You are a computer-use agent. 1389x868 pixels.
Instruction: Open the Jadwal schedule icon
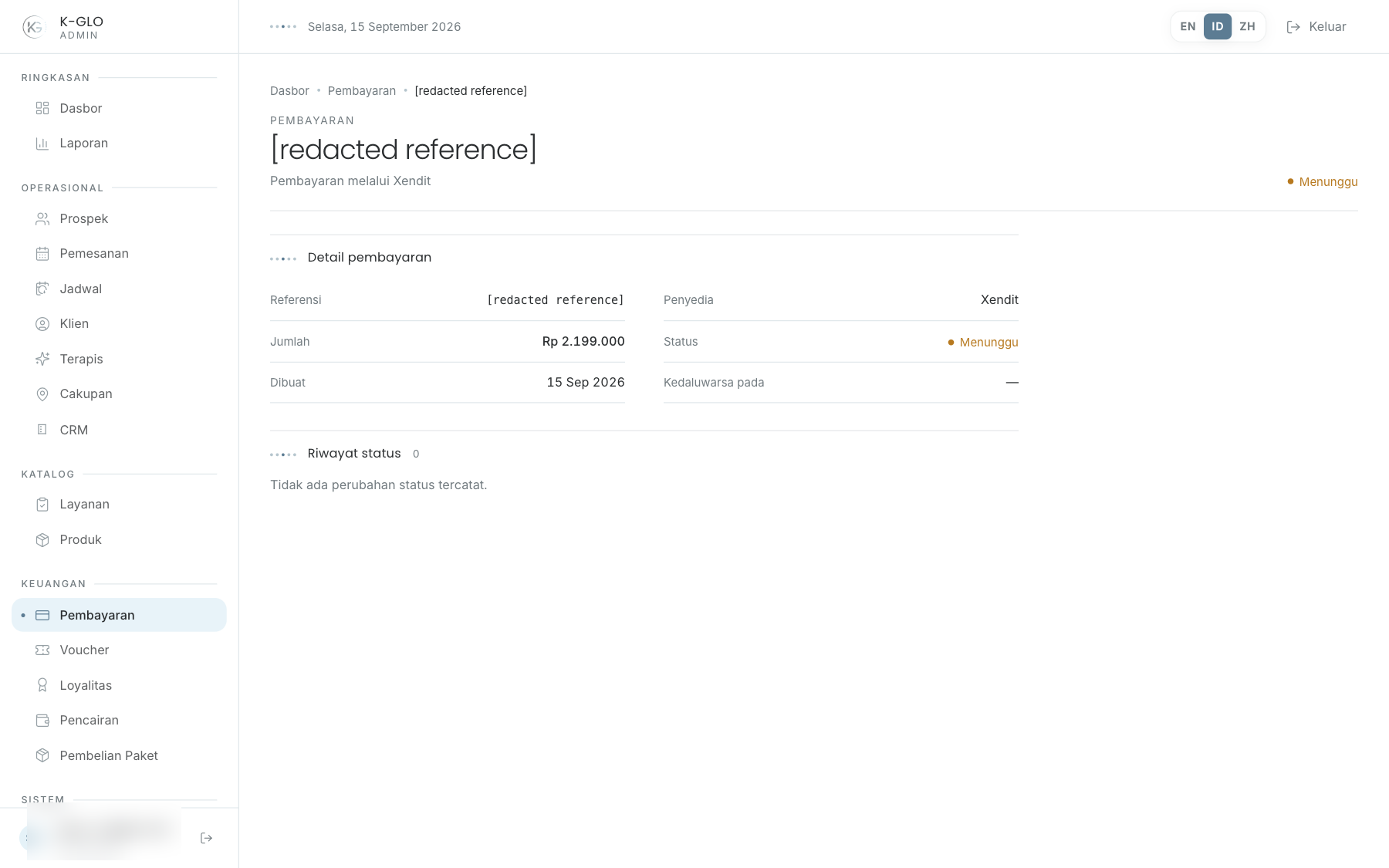click(42, 289)
